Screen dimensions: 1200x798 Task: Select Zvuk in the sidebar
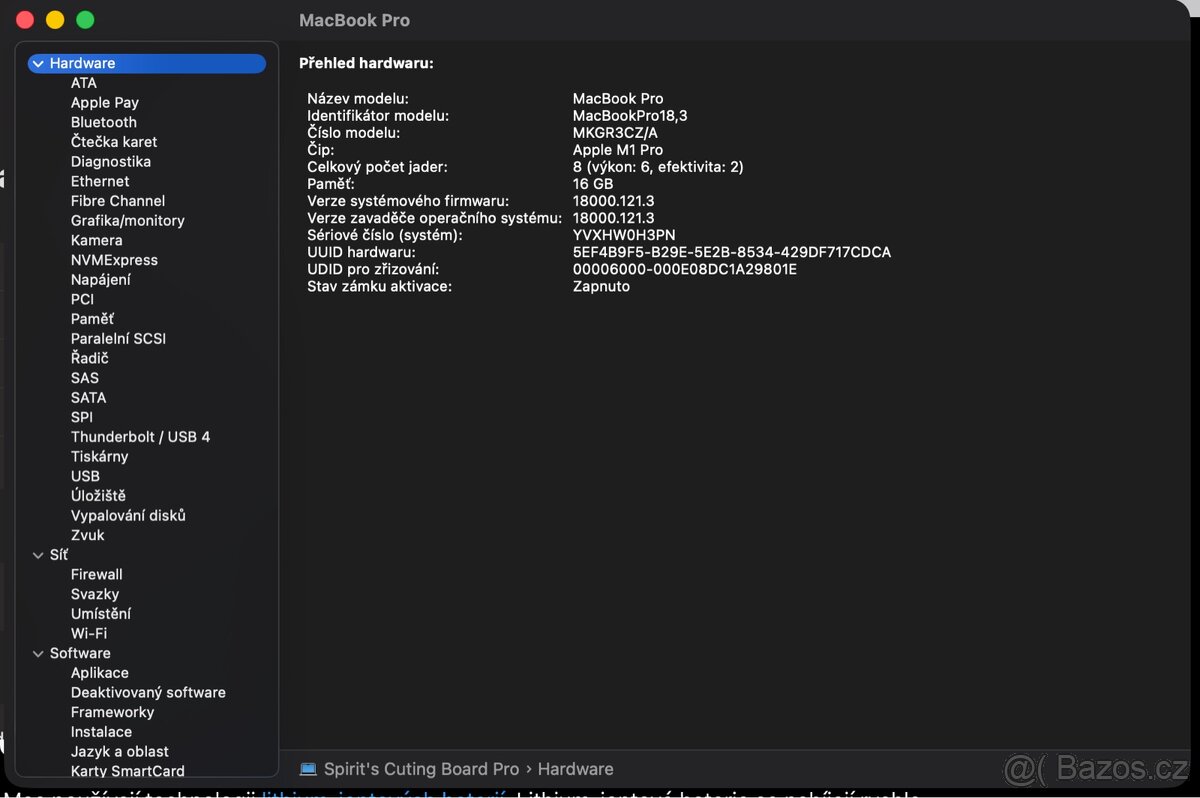click(x=88, y=535)
